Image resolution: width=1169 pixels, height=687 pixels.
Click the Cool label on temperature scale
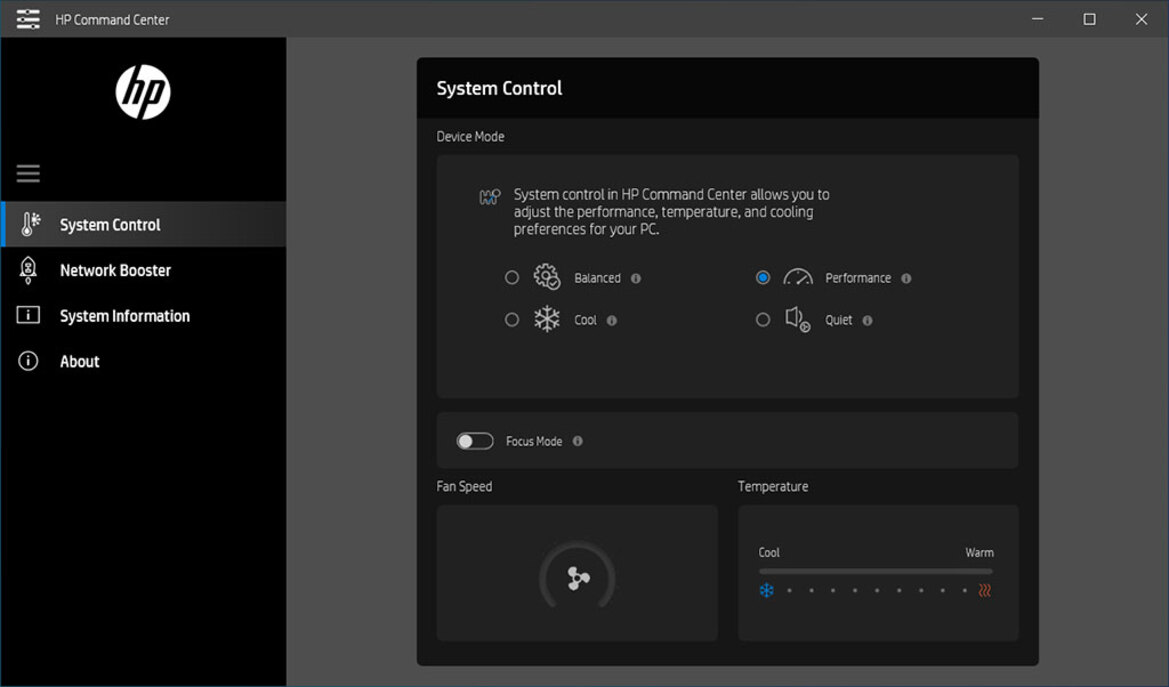[769, 553]
